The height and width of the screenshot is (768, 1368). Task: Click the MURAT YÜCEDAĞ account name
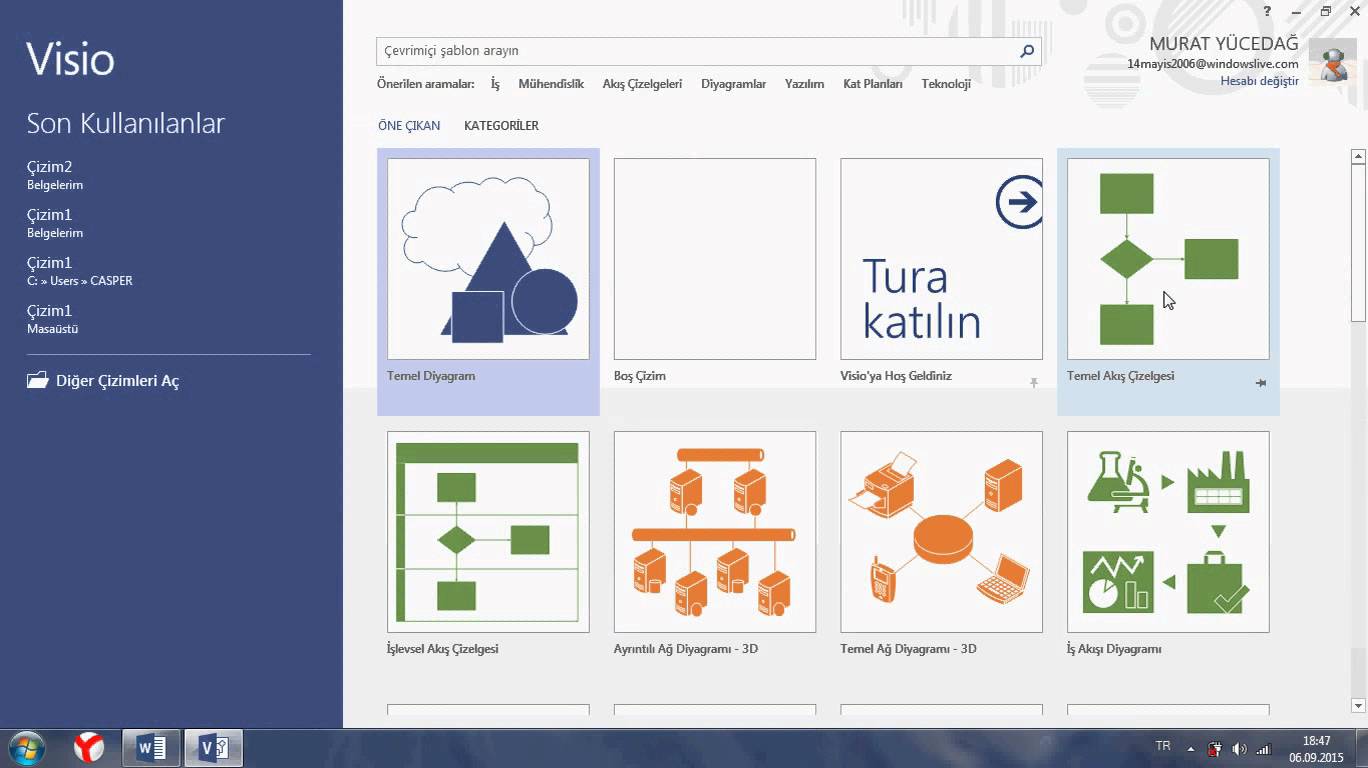[1224, 44]
